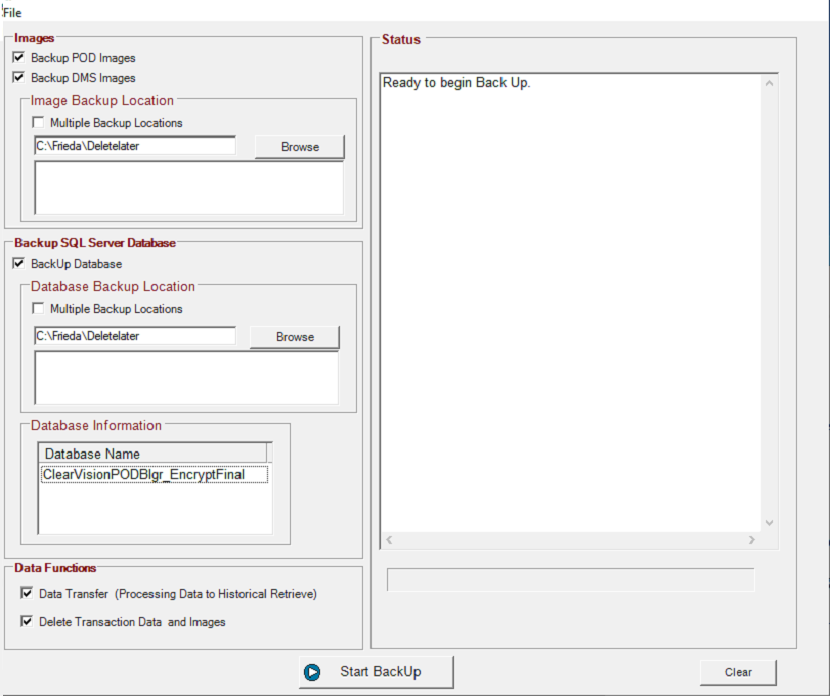Viewport: 830px width, 696px height.
Task: Click the status scrollbar up arrow
Action: click(x=770, y=83)
